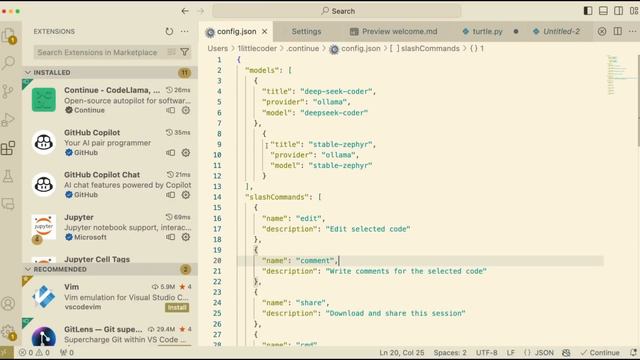The width and height of the screenshot is (640, 360).
Task: Toggle the bottom panel
Action: pos(603,11)
